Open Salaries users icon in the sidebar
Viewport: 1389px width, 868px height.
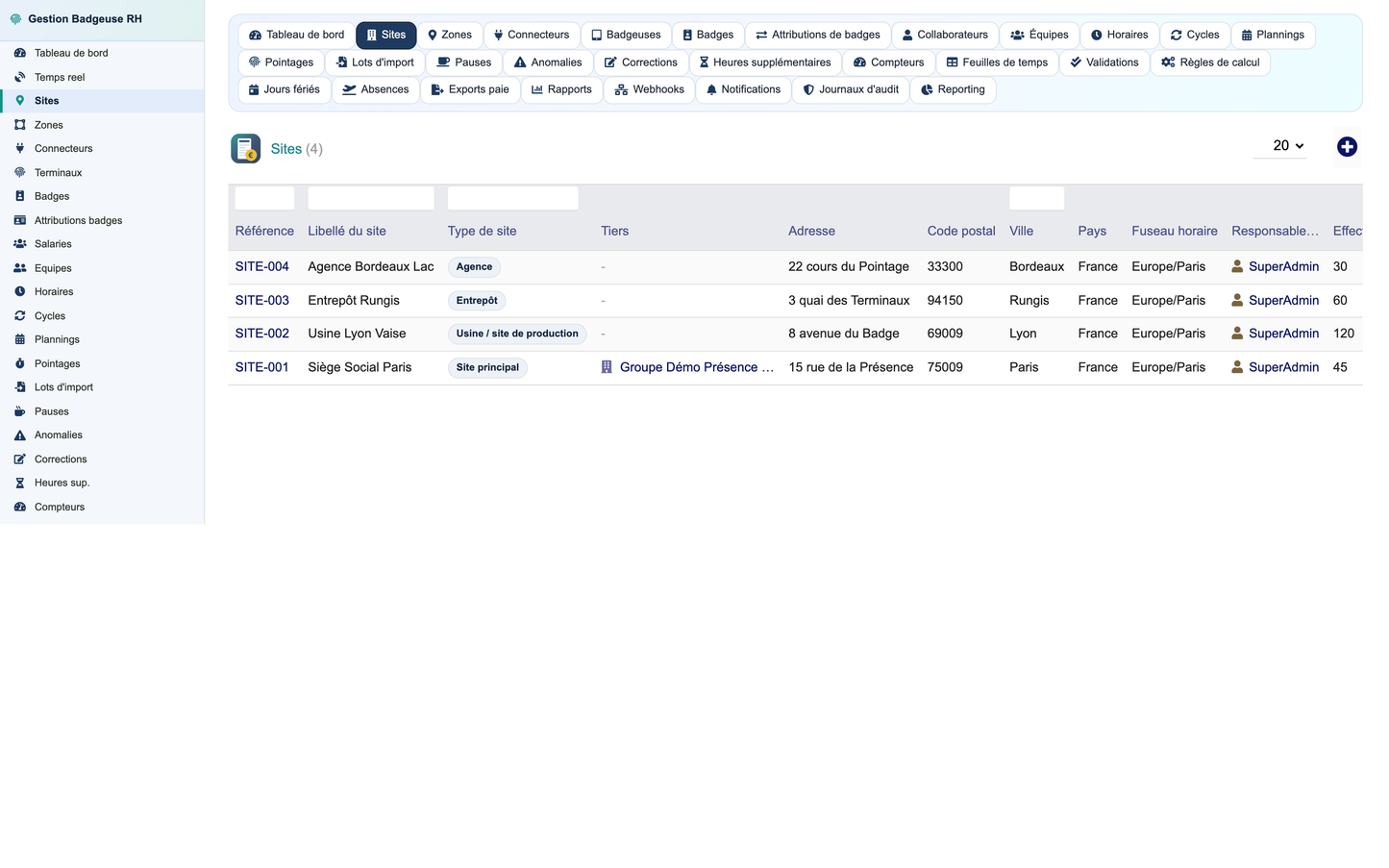19,244
